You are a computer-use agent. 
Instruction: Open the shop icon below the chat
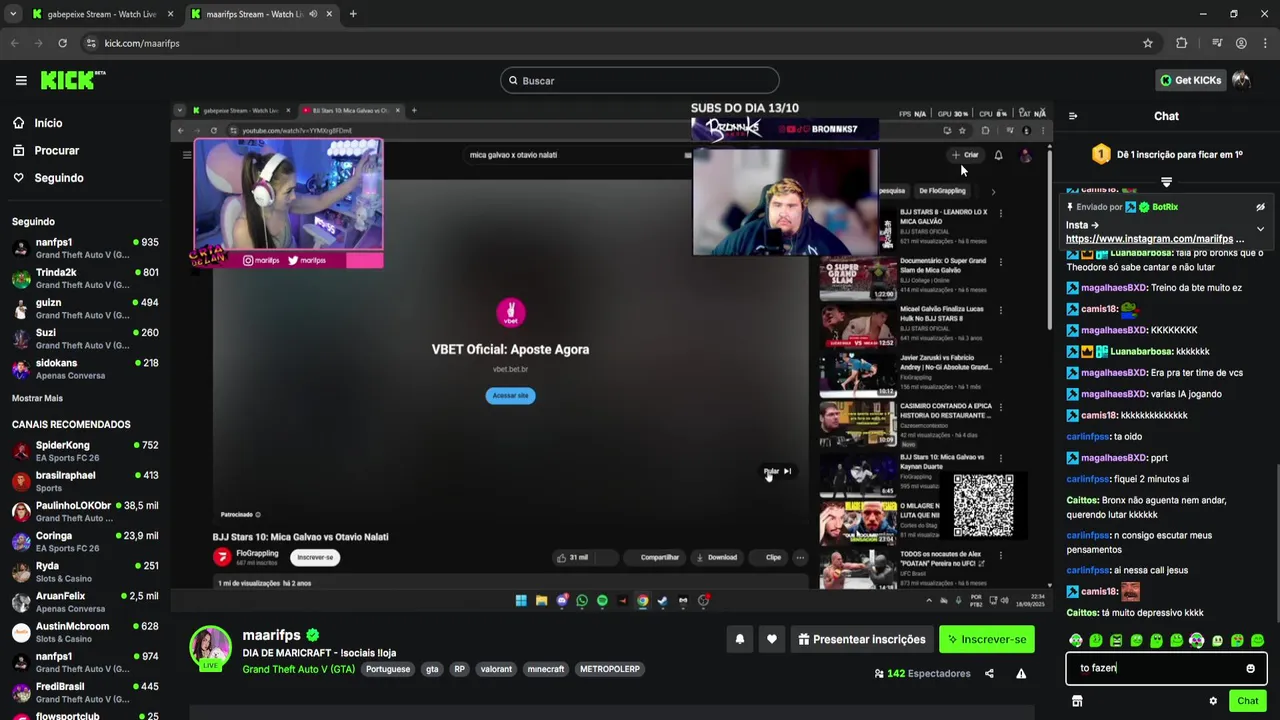(x=1077, y=701)
